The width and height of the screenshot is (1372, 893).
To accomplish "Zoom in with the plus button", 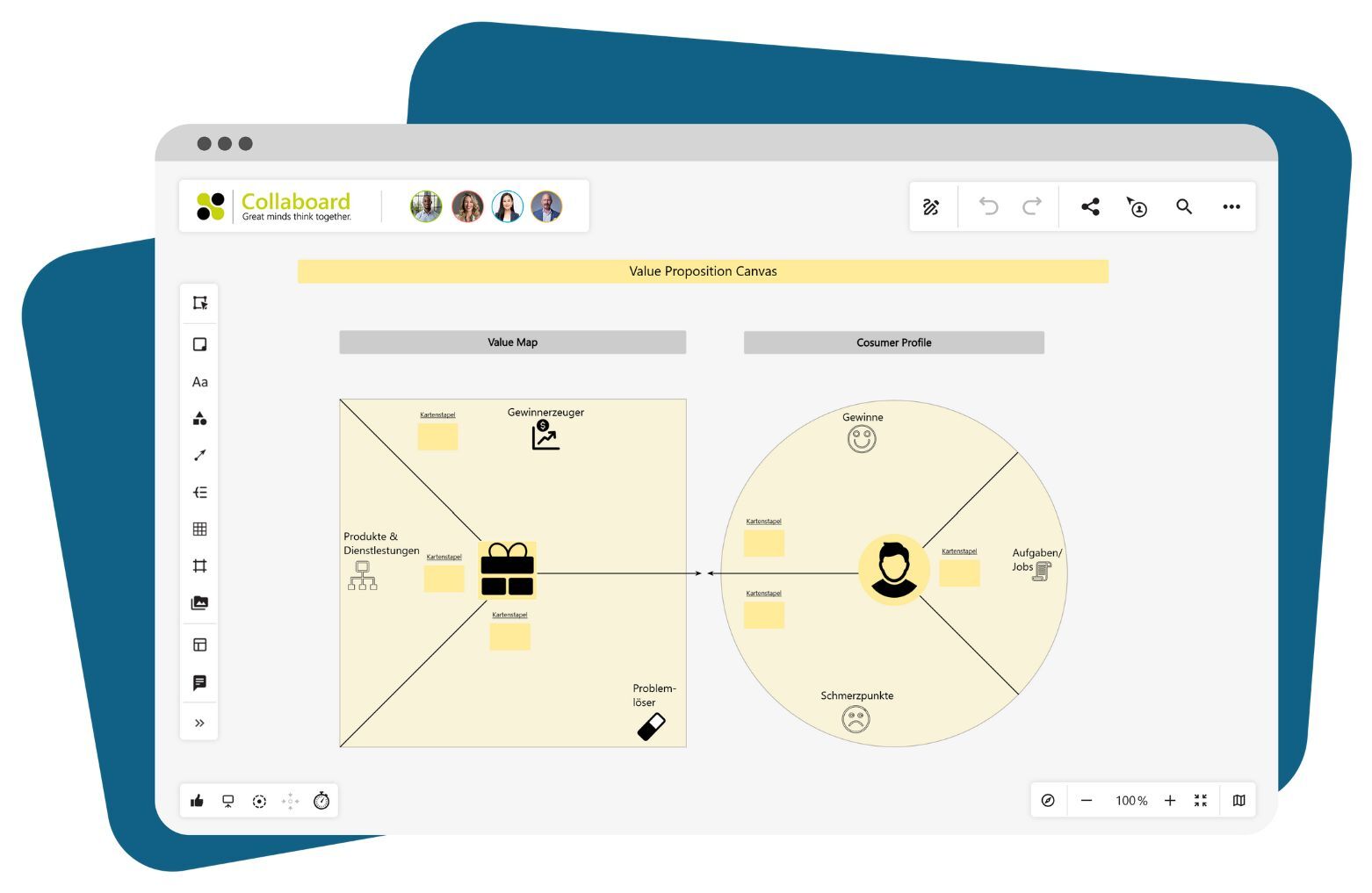I will point(1170,801).
